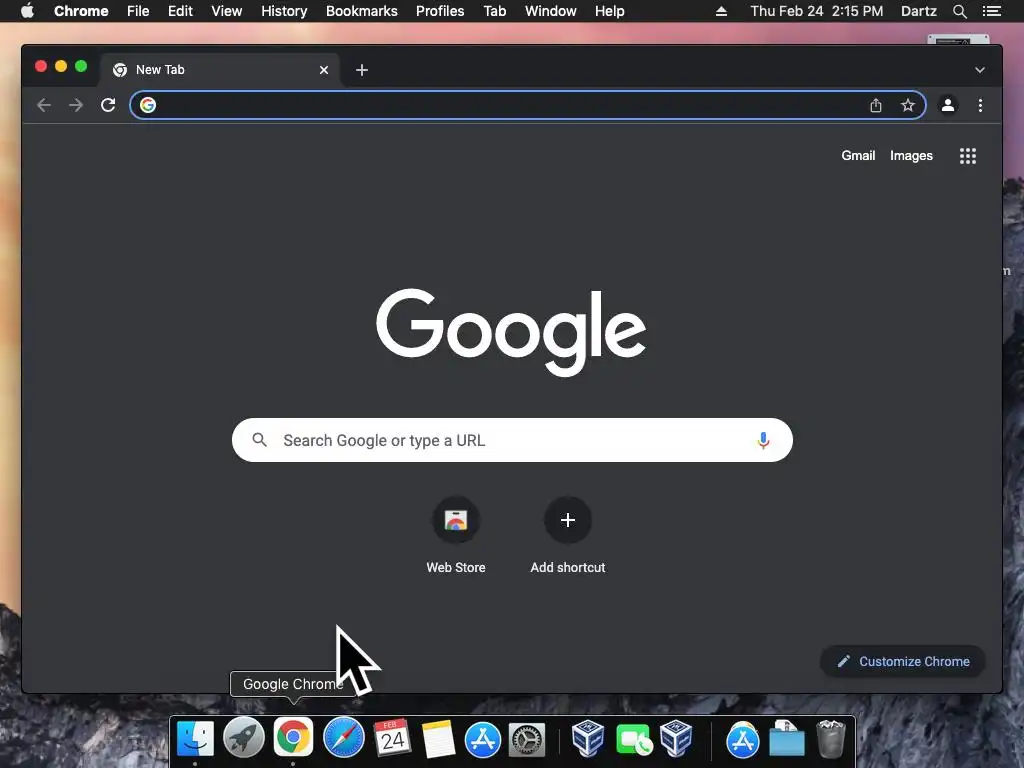Open VirtualBox icon next to System Preferences
The height and width of the screenshot is (768, 1024).
[x=588, y=739]
